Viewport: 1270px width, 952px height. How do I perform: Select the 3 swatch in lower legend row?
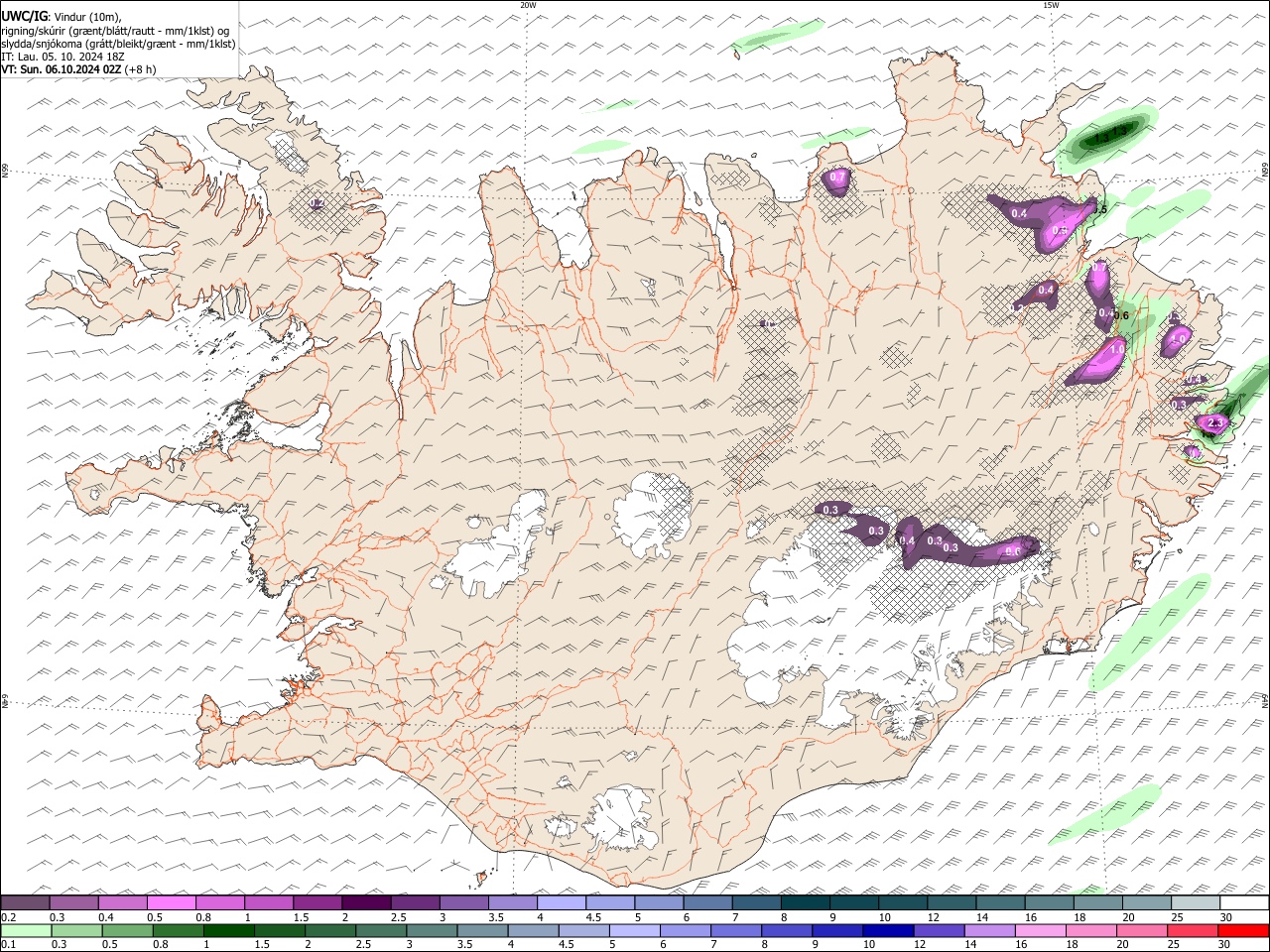[x=431, y=930]
